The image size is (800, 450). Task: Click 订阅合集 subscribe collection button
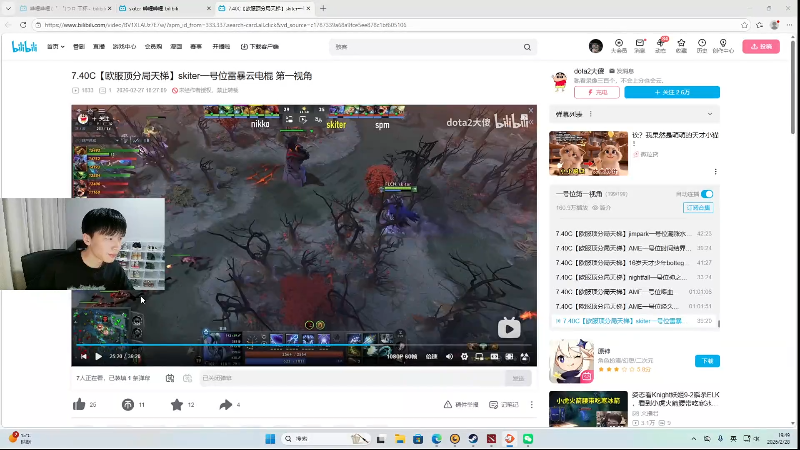coord(698,208)
